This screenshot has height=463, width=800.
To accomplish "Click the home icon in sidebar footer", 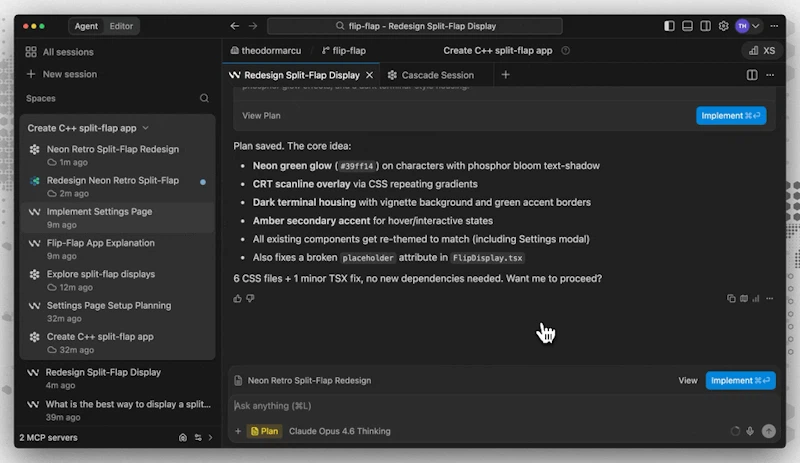I will pyautogui.click(x=183, y=437).
